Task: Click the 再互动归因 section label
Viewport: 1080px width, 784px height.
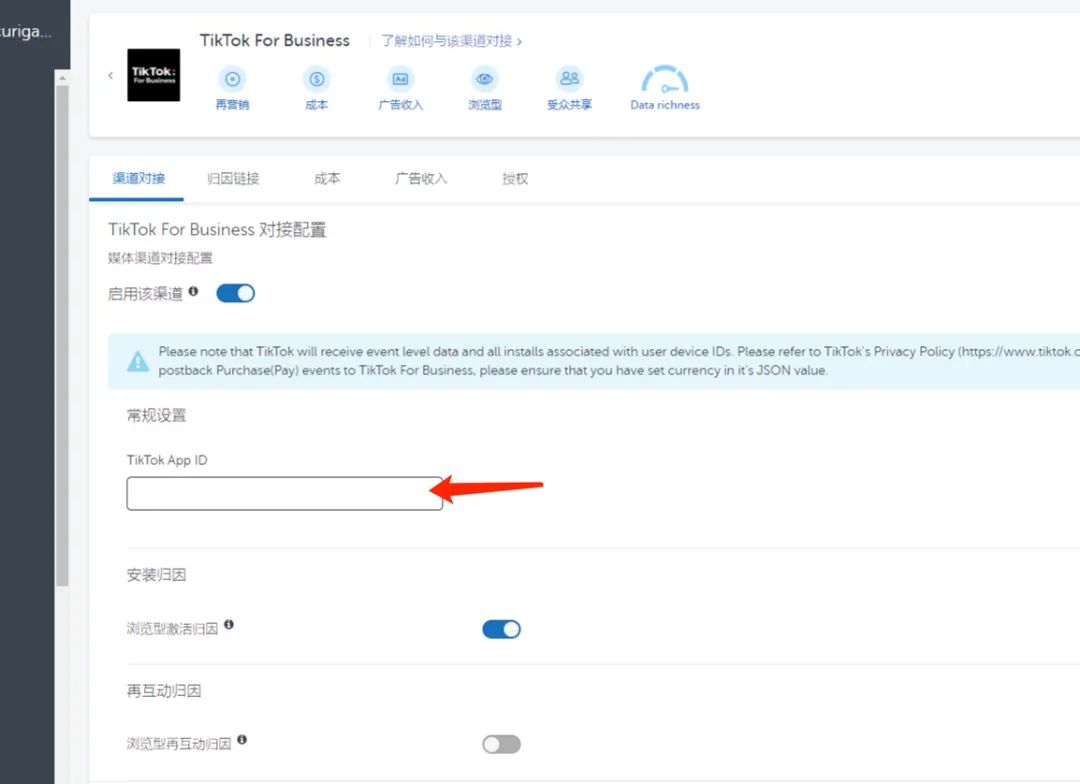Action: [x=164, y=691]
